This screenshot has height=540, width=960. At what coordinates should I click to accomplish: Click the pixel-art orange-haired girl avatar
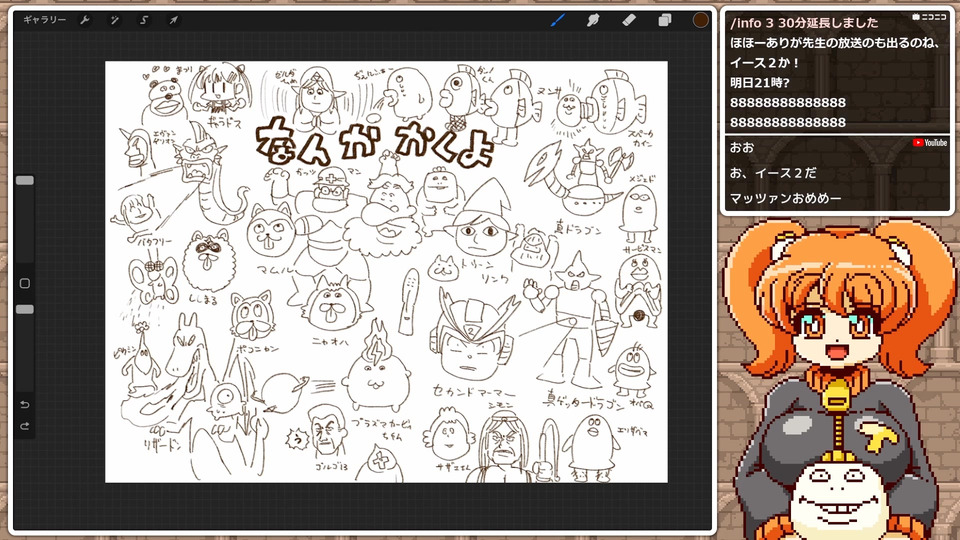pyautogui.click(x=839, y=380)
